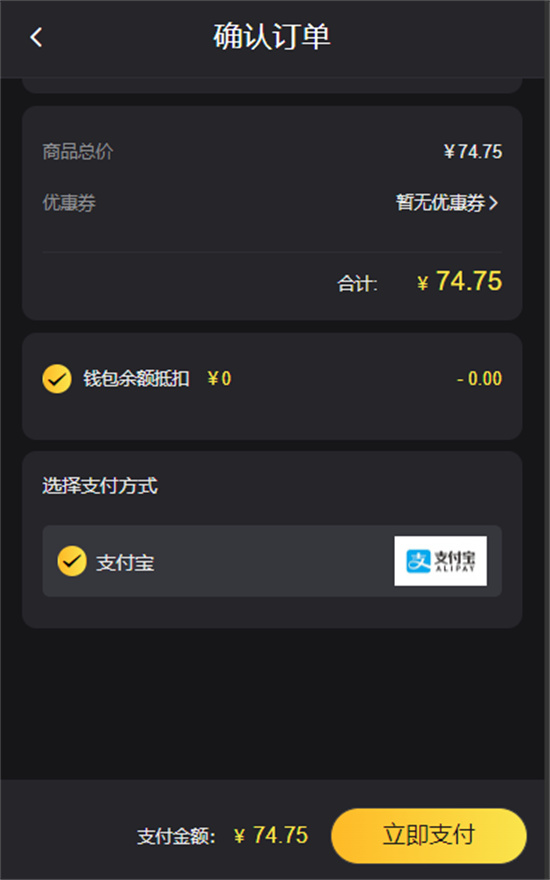Click the 合计 total amount ¥74.75

pos(459,281)
